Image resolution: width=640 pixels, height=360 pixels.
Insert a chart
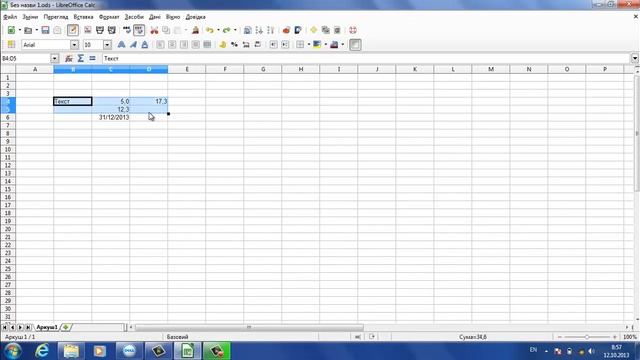coord(286,30)
